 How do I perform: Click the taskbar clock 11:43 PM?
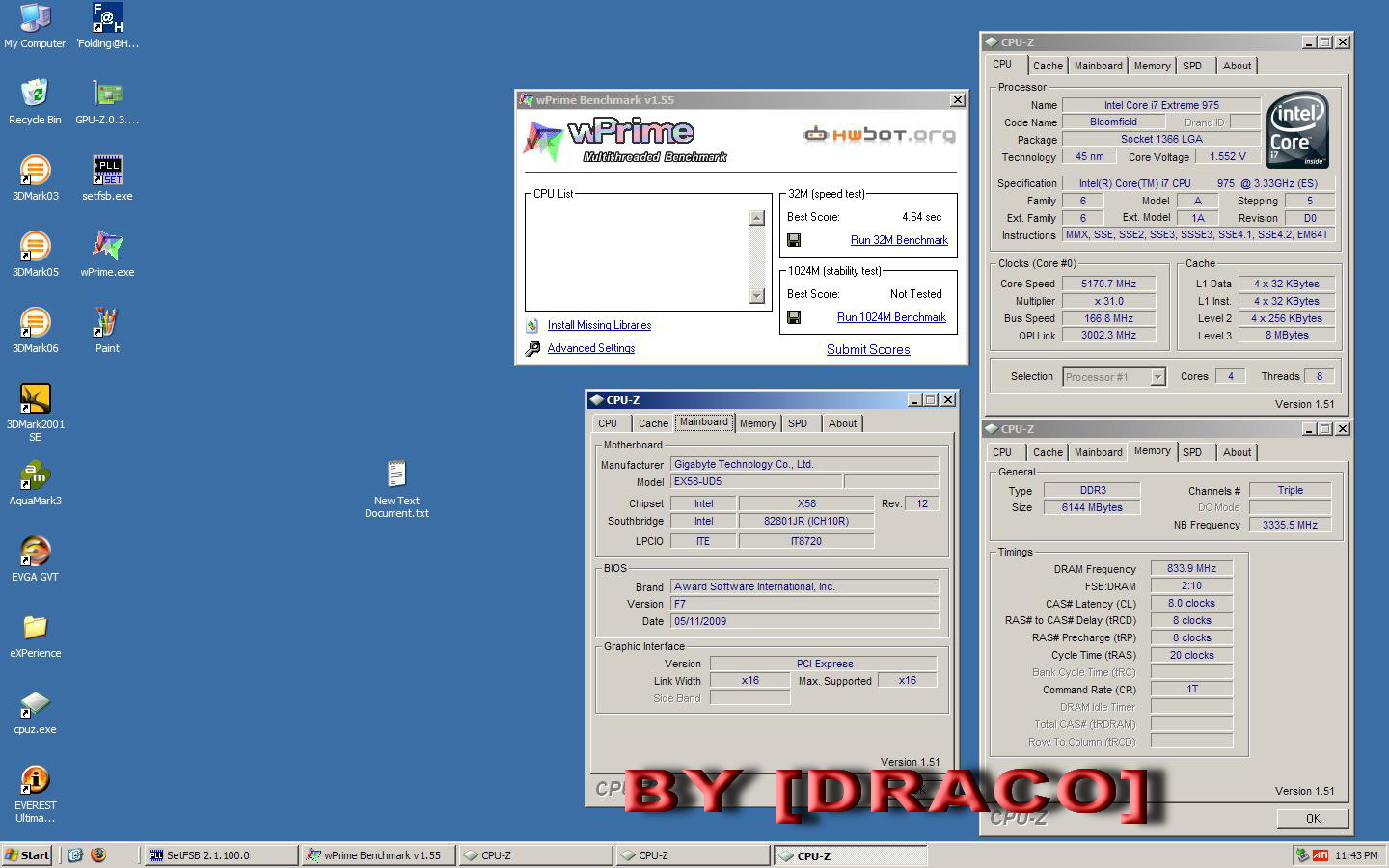[x=1356, y=855]
